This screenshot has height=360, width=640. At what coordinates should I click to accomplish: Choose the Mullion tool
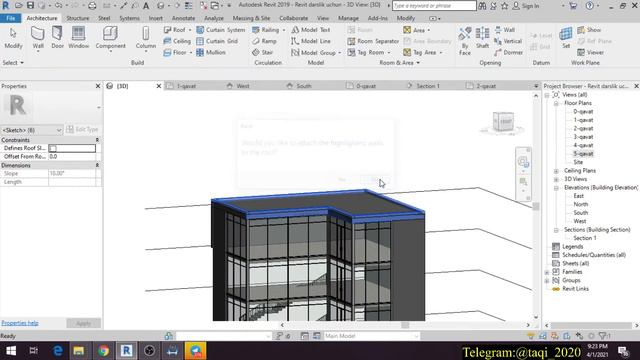(211, 53)
